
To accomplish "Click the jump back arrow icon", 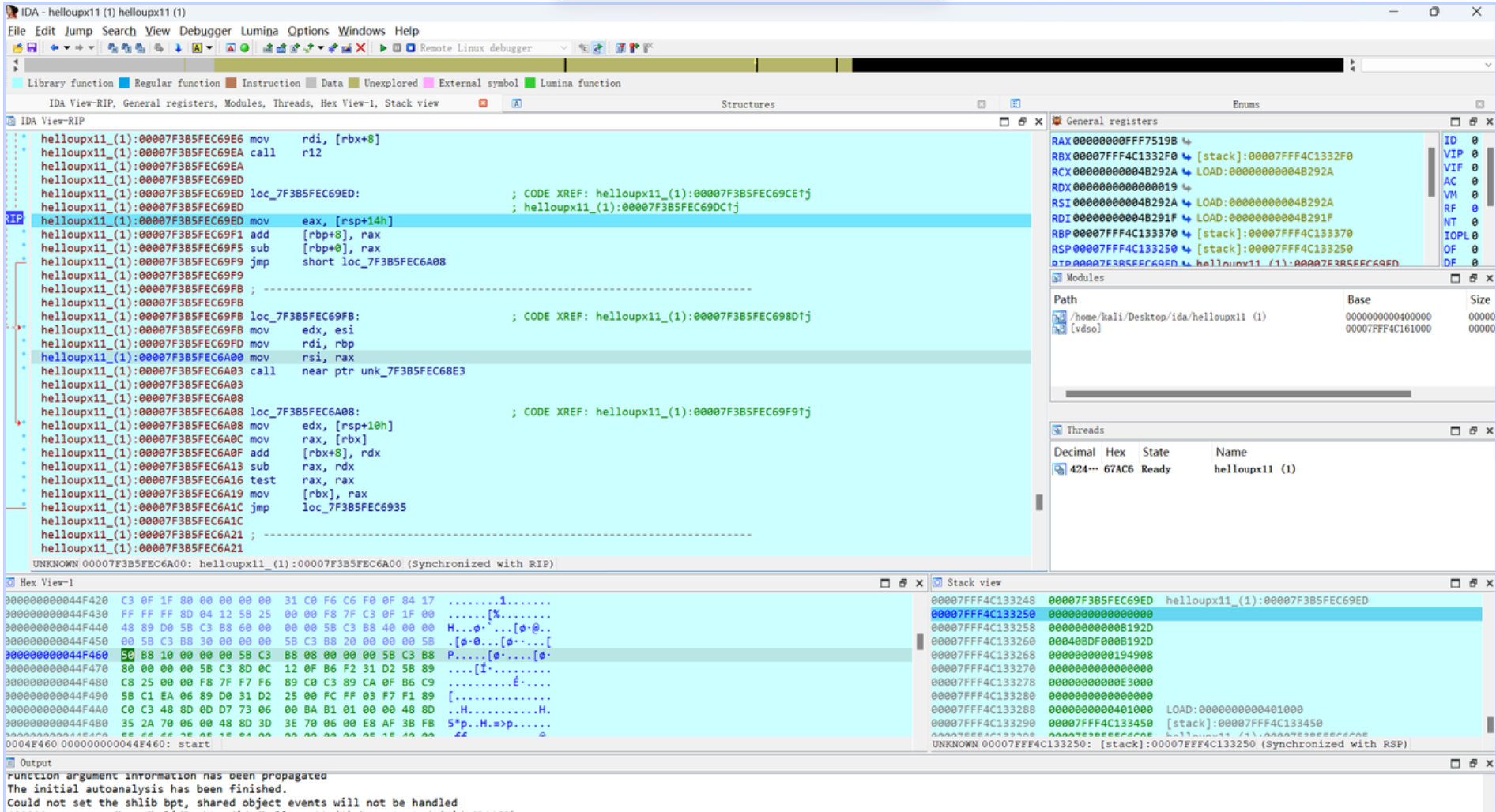I will click(54, 48).
